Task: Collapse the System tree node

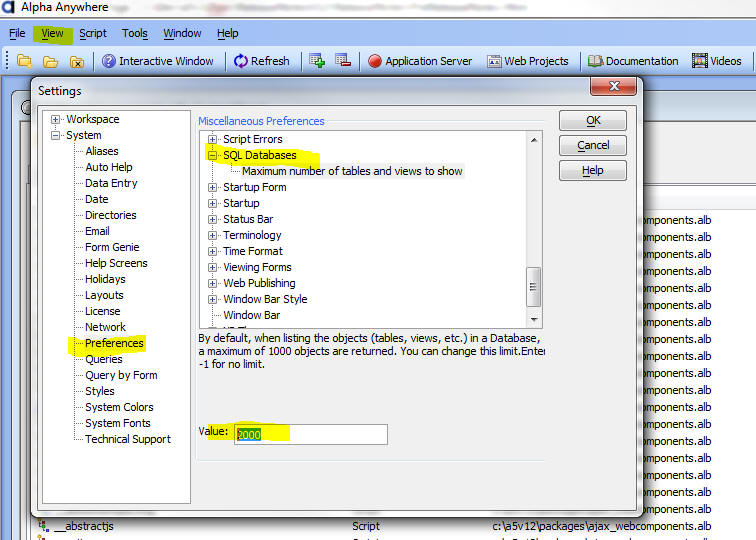Action: pyautogui.click(x=55, y=135)
